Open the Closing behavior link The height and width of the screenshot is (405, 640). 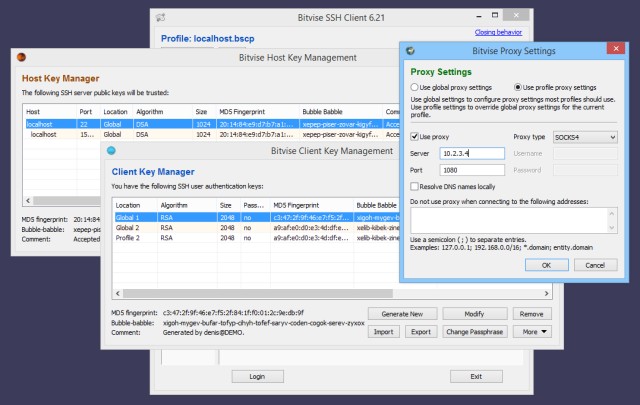(x=498, y=32)
